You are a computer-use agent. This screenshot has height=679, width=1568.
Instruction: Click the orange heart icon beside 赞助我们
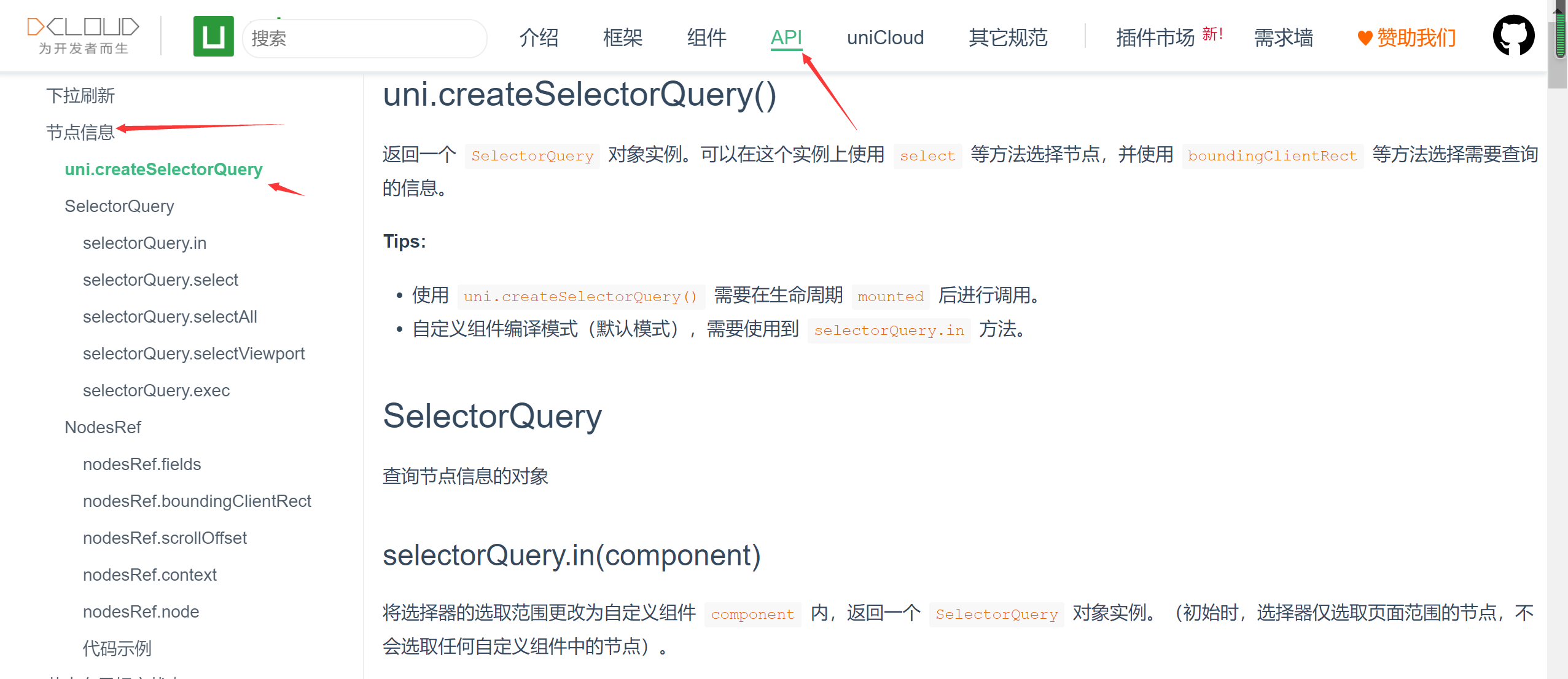1364,38
